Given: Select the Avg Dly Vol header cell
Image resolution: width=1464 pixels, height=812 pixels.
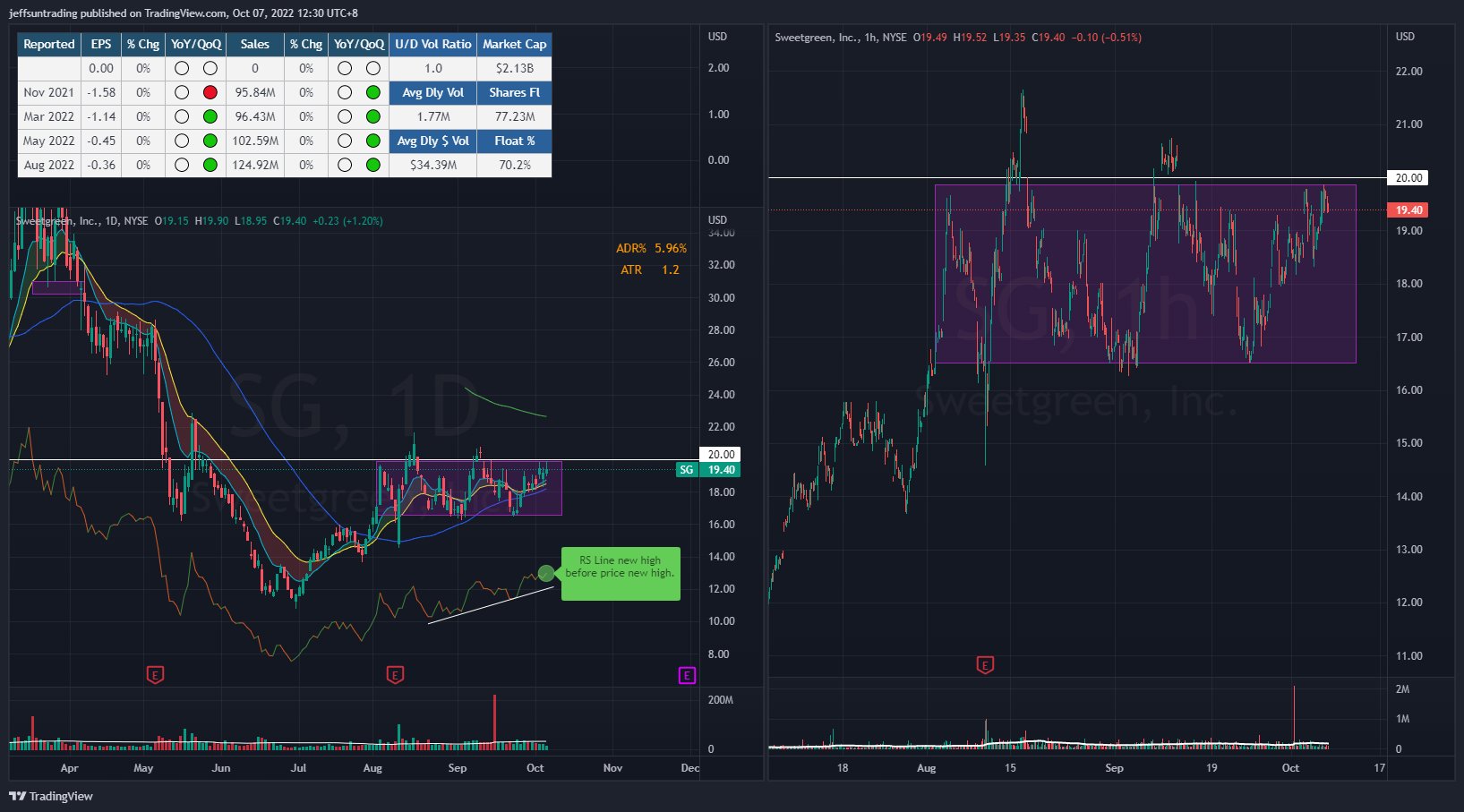Looking at the screenshot, I should click(x=432, y=92).
